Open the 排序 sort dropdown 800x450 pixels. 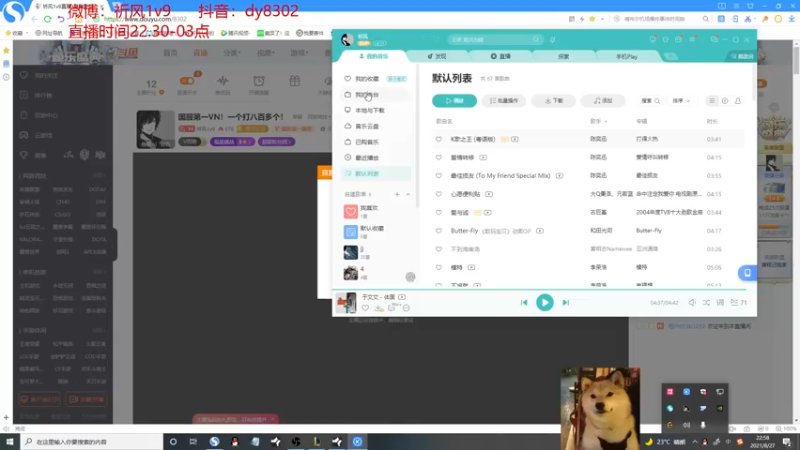(681, 101)
